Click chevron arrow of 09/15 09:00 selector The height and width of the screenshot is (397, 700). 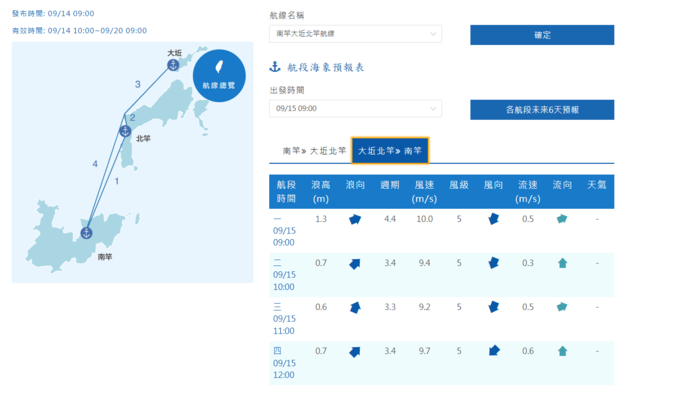433,109
